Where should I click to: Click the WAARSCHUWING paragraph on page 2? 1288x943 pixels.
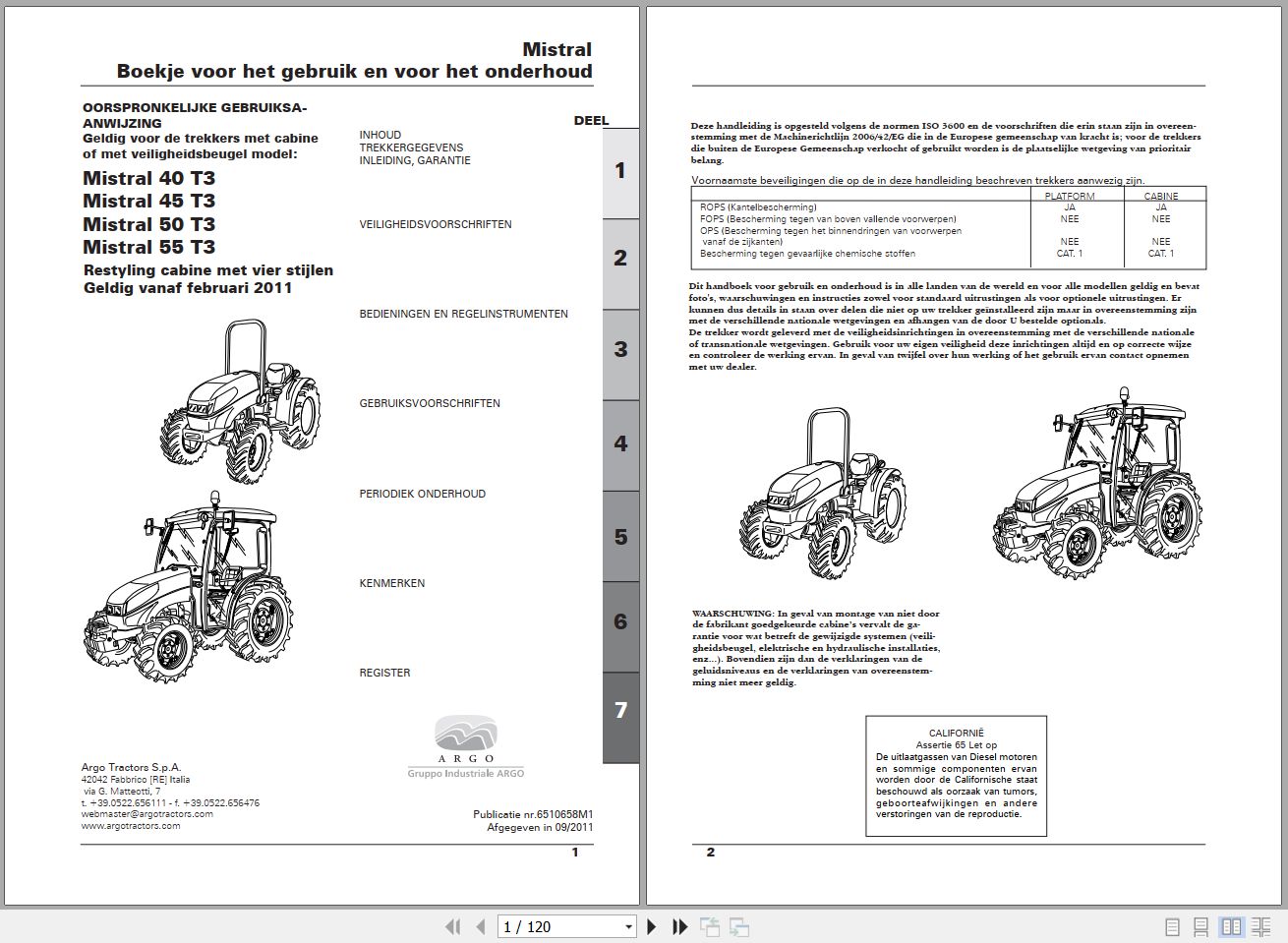point(816,648)
